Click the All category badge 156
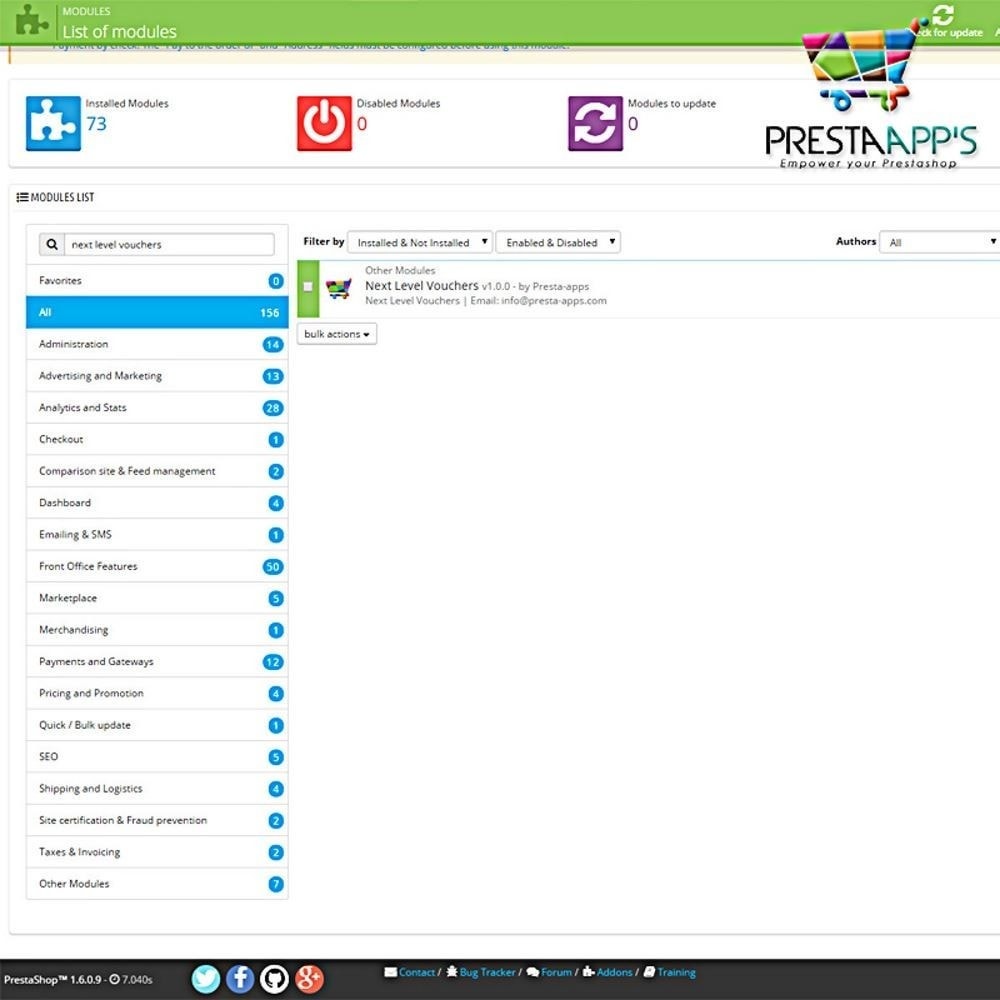The width and height of the screenshot is (1000, 1000). (270, 312)
